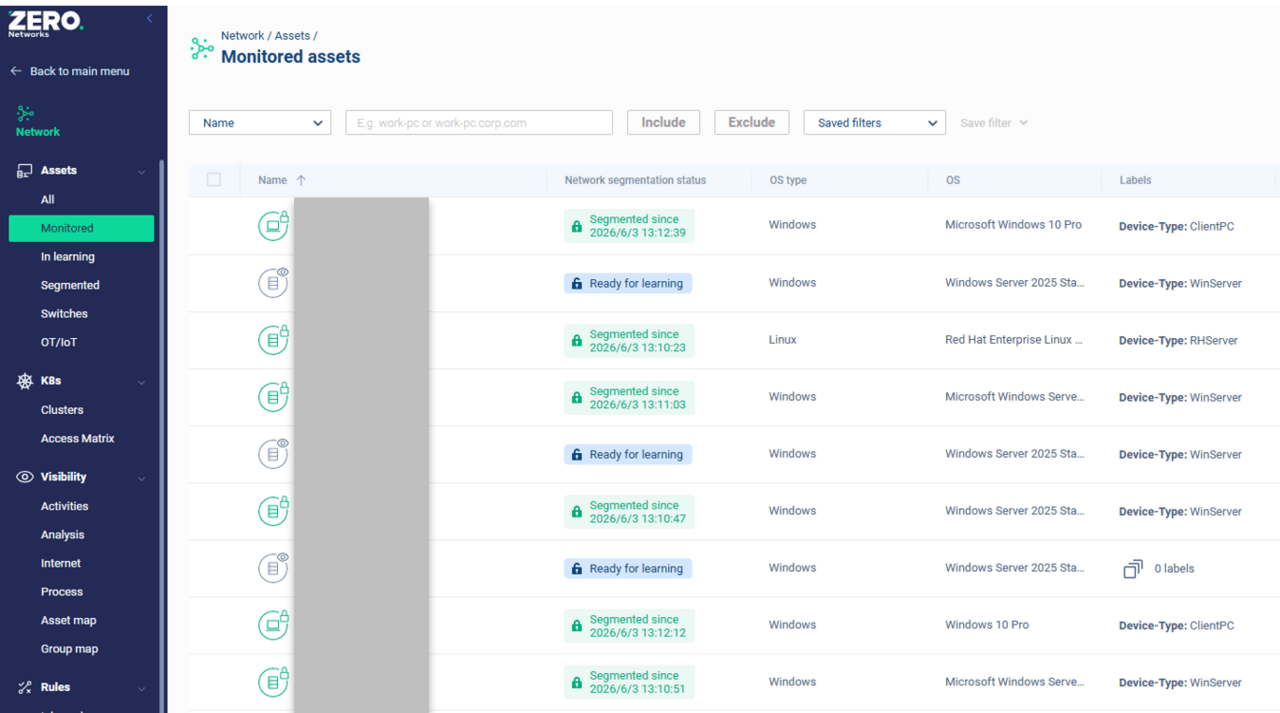Expand the Assets section chevron
Viewport: 1280px width, 713px height.
pyautogui.click(x=141, y=172)
